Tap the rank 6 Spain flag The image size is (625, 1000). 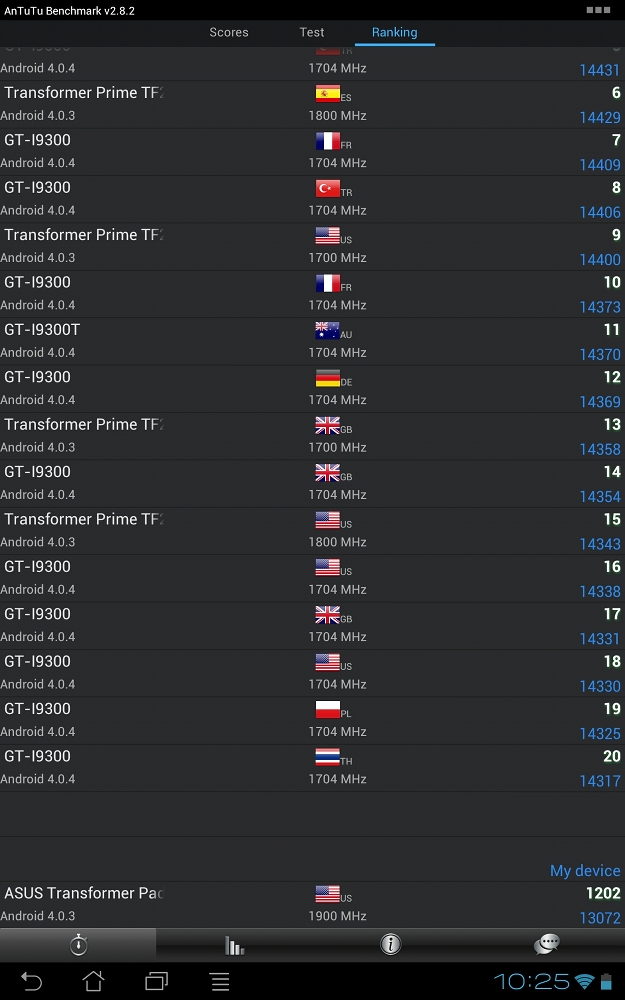tap(327, 93)
